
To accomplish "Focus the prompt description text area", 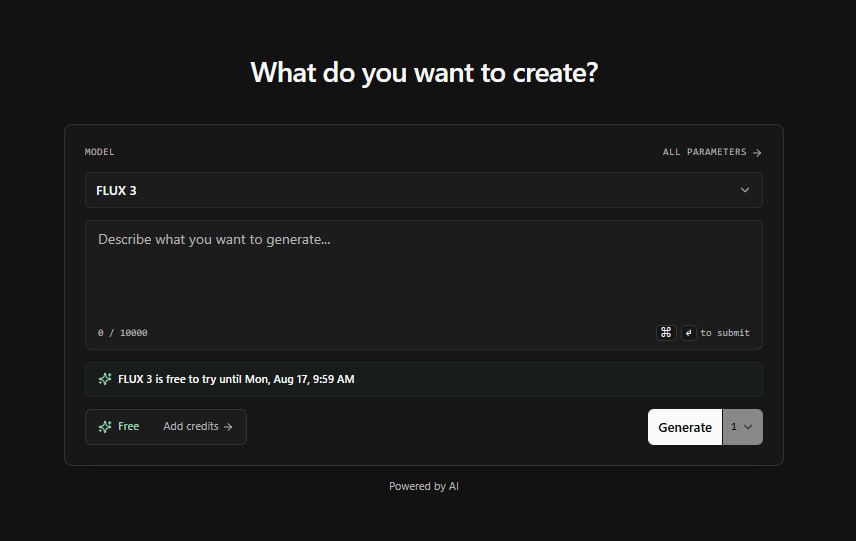I will tap(424, 284).
